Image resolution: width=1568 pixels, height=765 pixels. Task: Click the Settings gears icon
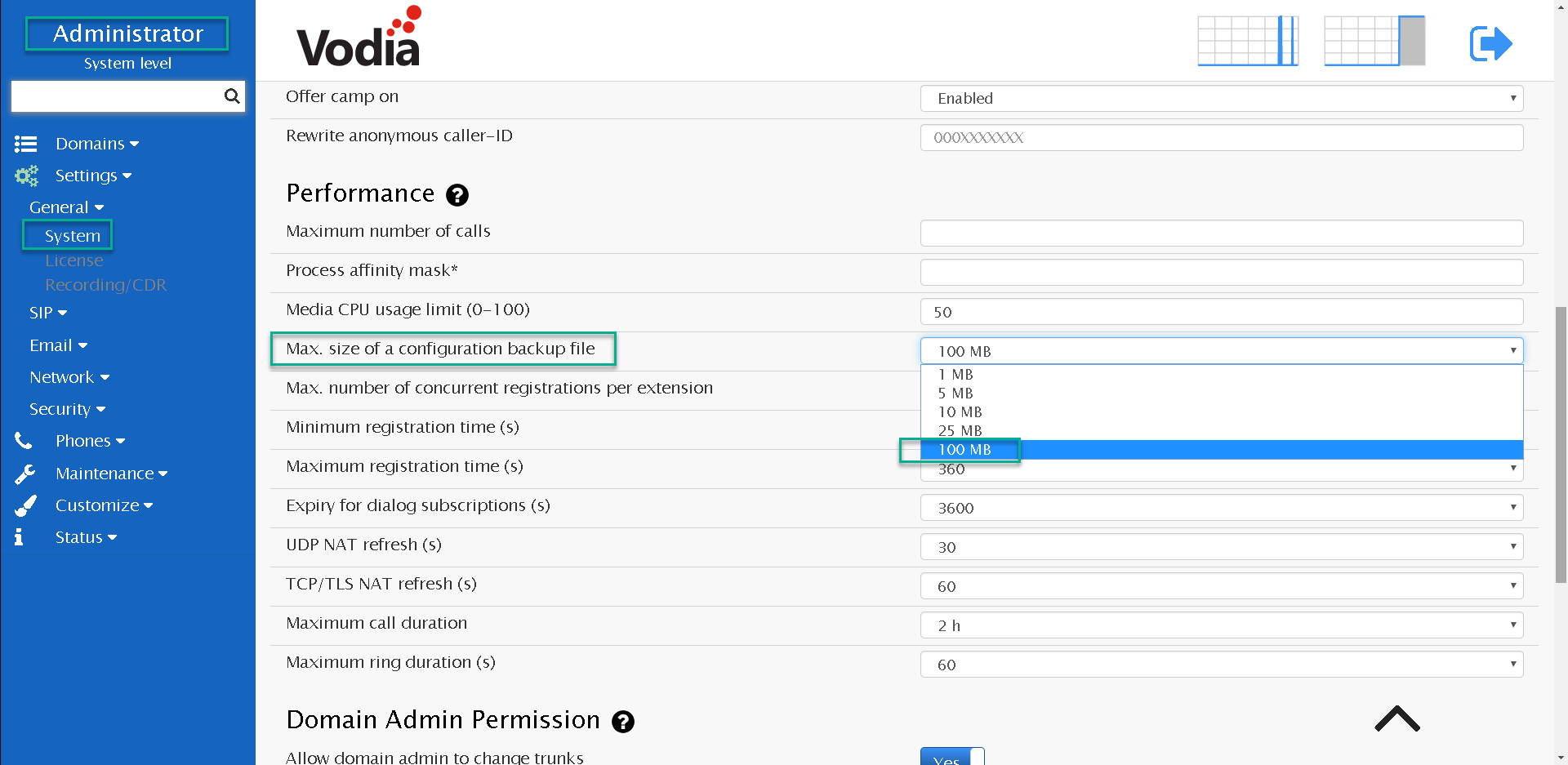[x=26, y=176]
